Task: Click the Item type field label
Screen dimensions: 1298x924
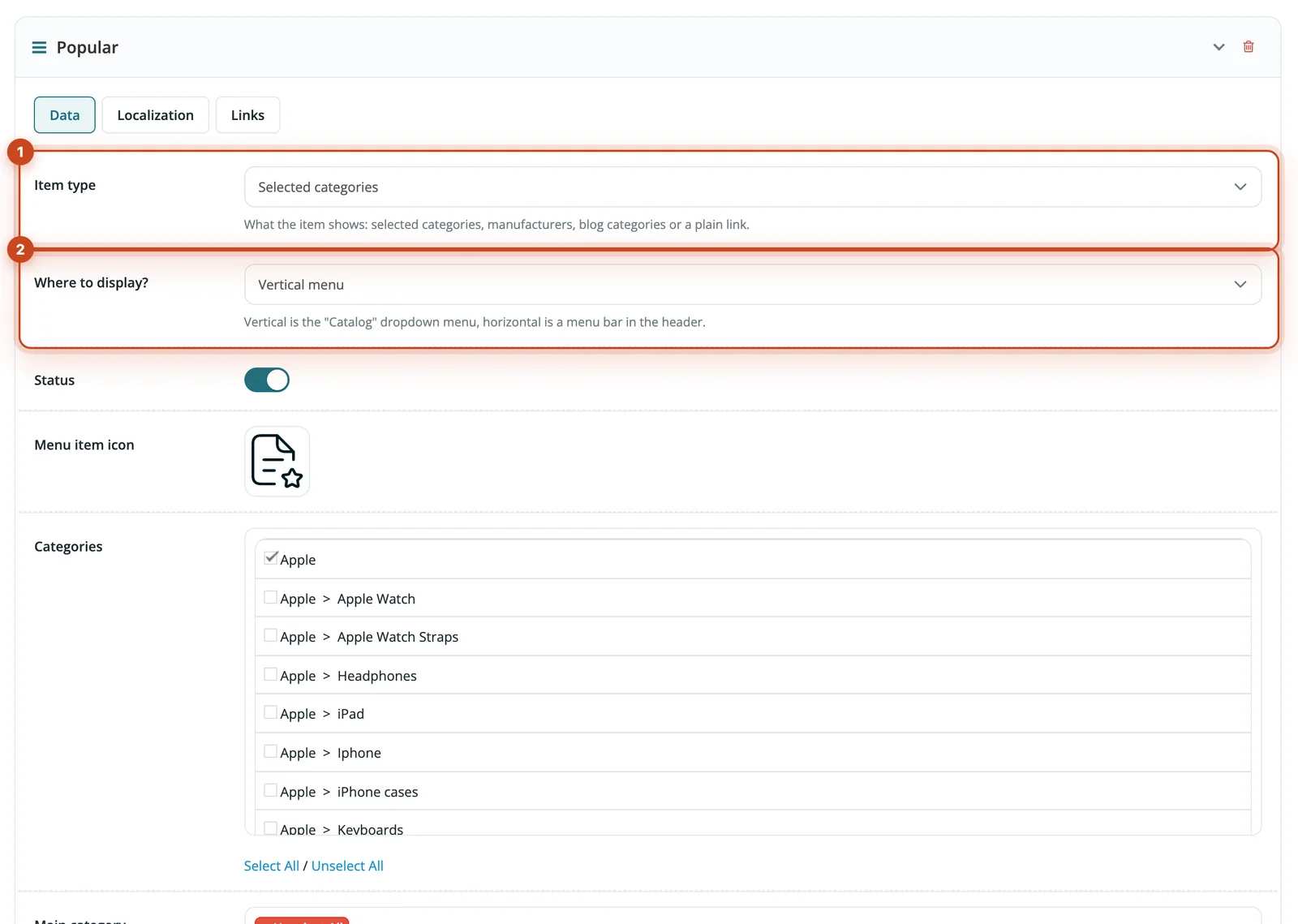Action: (65, 185)
